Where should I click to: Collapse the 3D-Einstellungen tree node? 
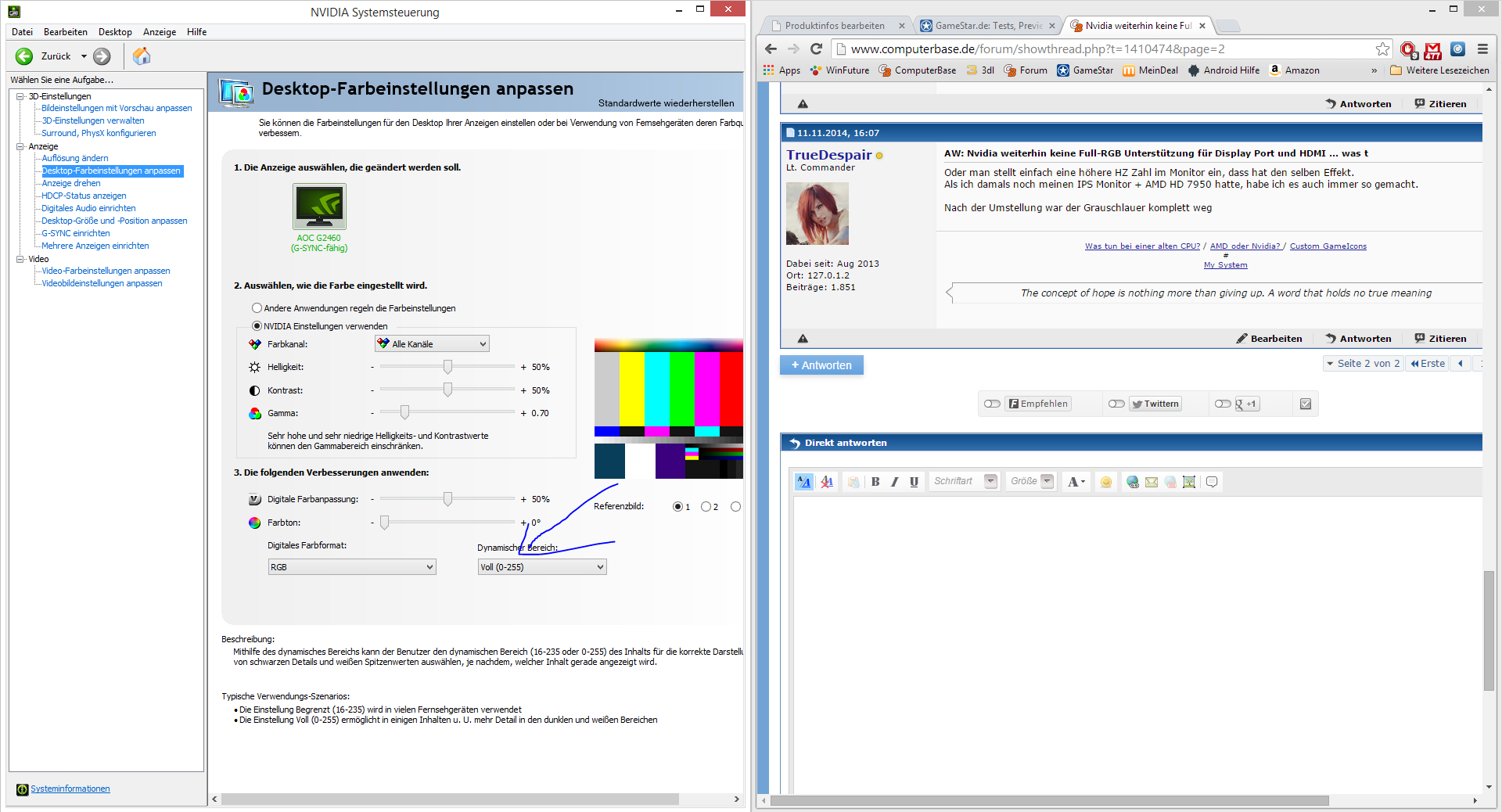click(20, 96)
